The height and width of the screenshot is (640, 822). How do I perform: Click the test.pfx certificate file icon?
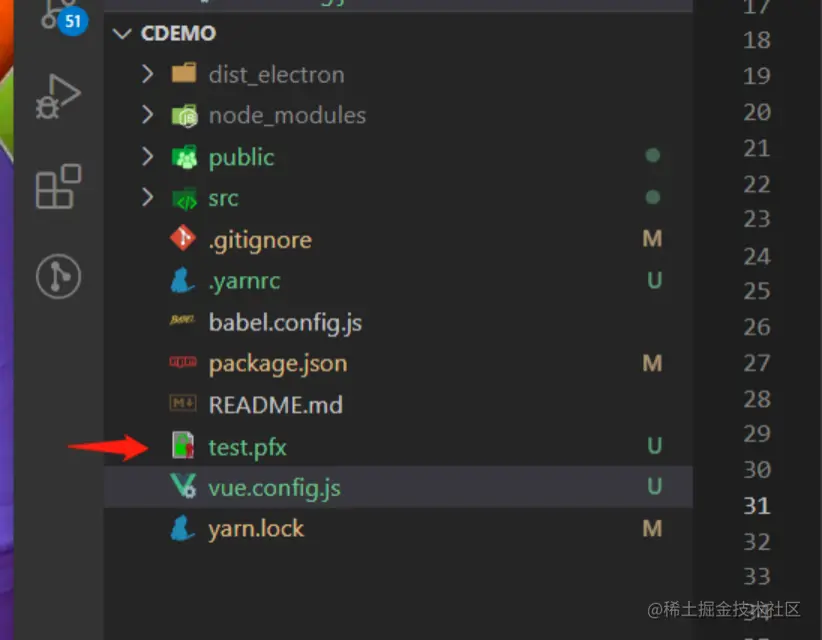click(x=183, y=446)
